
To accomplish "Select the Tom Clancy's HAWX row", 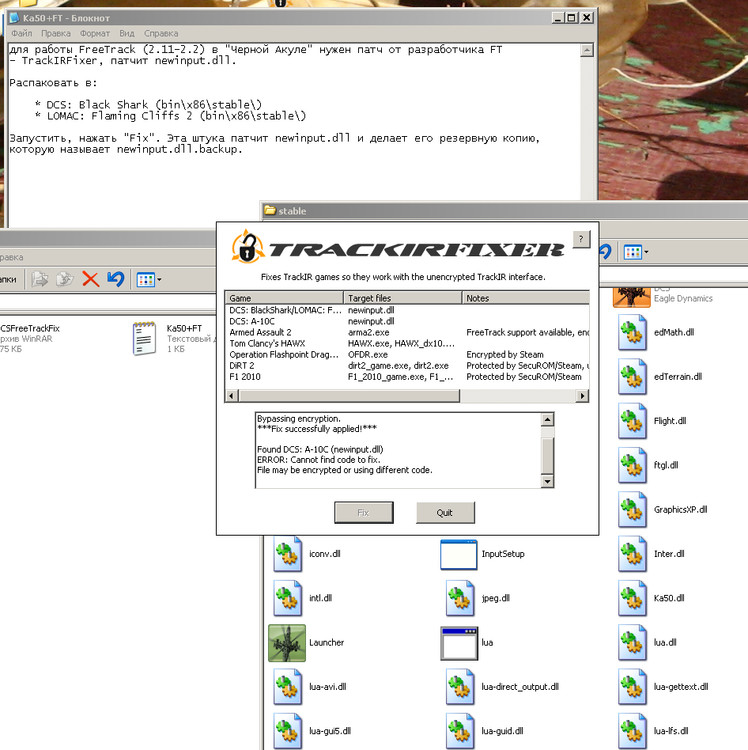I will [x=407, y=343].
